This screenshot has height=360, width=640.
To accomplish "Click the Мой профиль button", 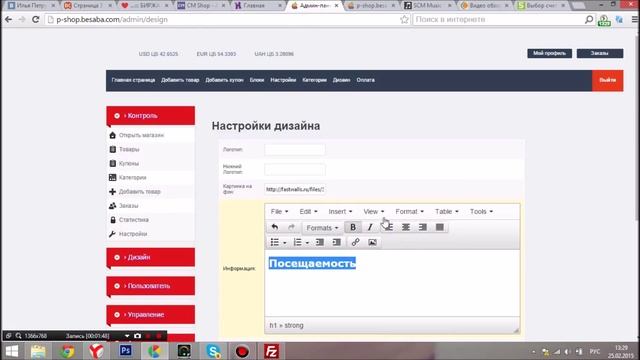I will [549, 53].
